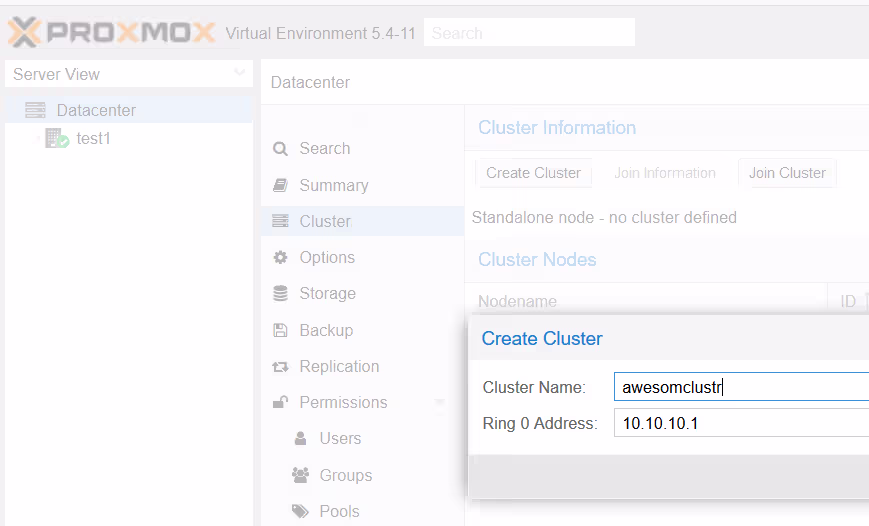Click the Cluster Name input field
The image size is (869, 526).
[740, 387]
